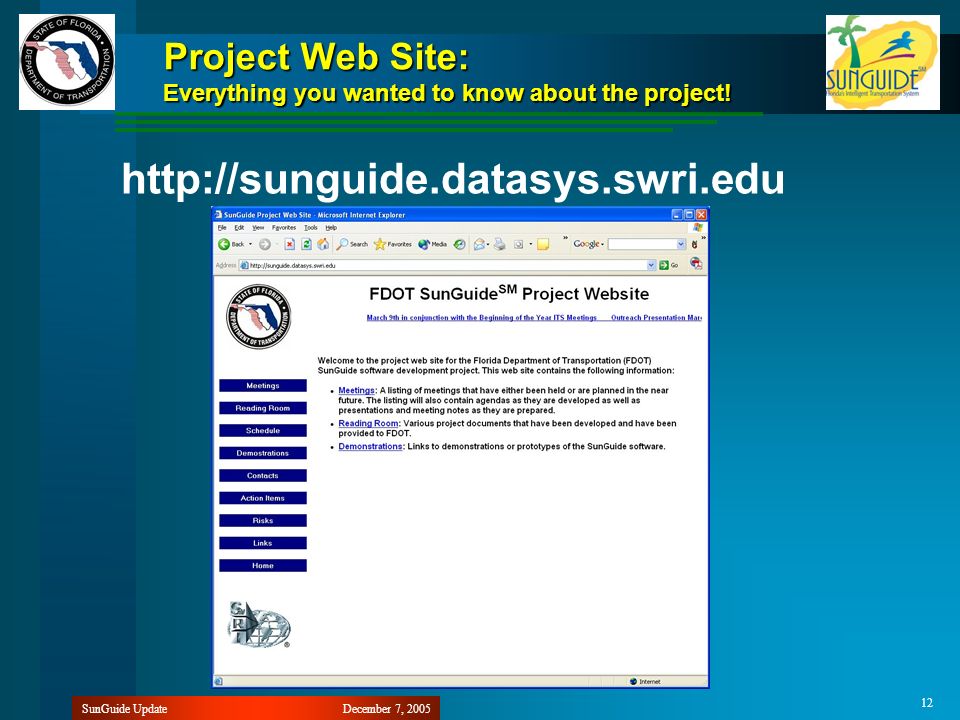Click the December 7, 2005 footer date
960x720 pixels.
(x=386, y=709)
